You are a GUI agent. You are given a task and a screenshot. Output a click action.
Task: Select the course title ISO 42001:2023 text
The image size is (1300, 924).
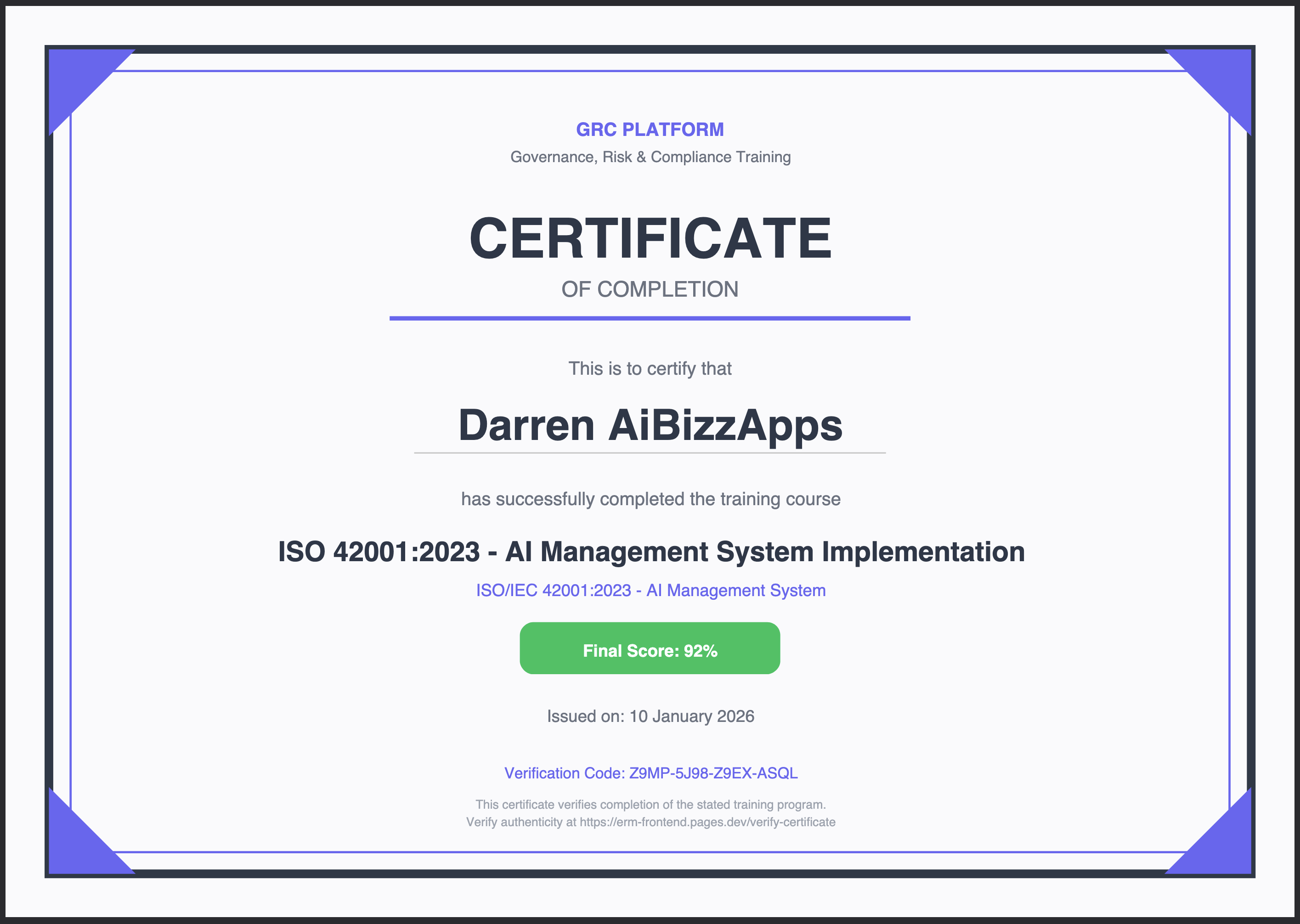[650, 551]
